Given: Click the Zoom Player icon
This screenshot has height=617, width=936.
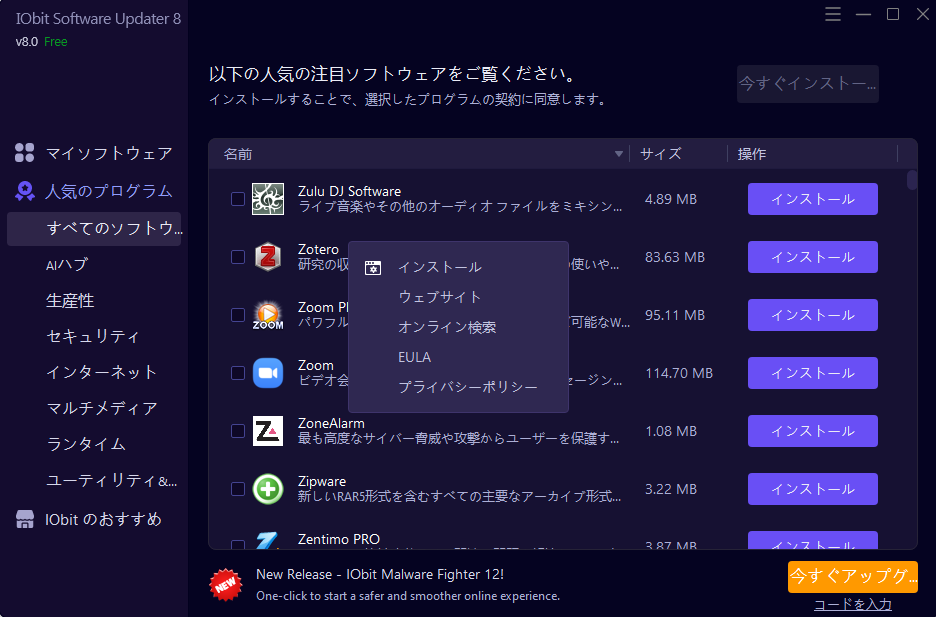Looking at the screenshot, I should point(267,315).
